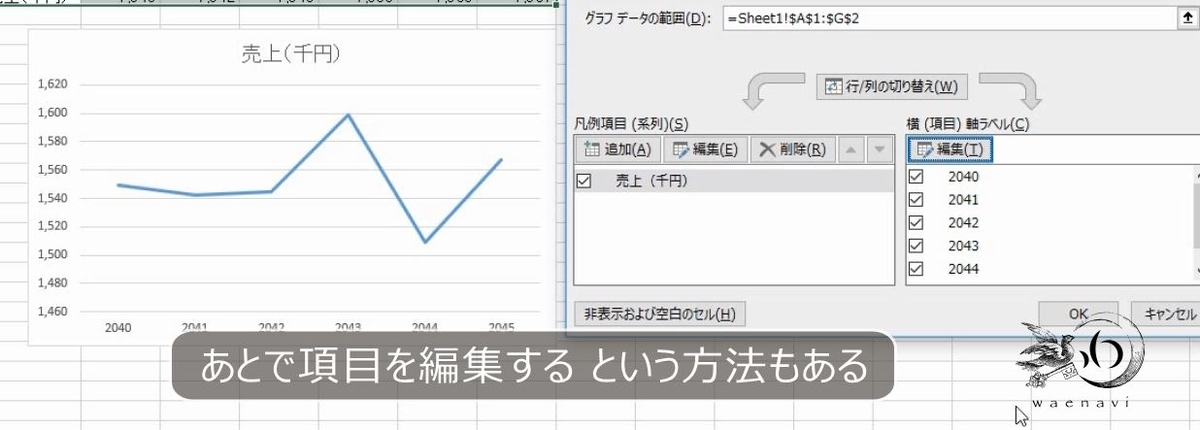The width and height of the screenshot is (1200, 430).
Task: Click the 1,540 value axis label
Action: (53, 198)
